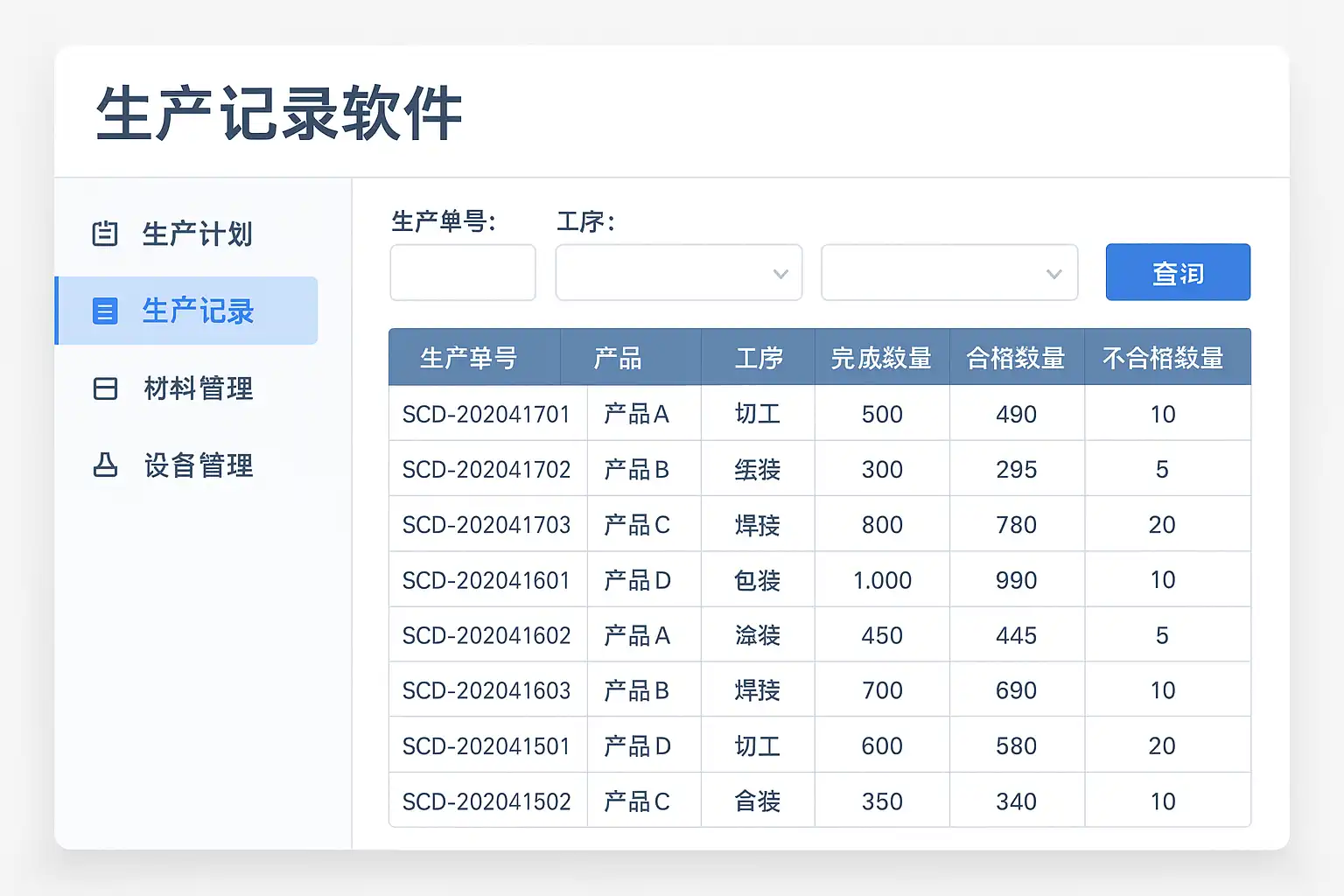Expand the 工序 dropdown

pyautogui.click(x=678, y=273)
